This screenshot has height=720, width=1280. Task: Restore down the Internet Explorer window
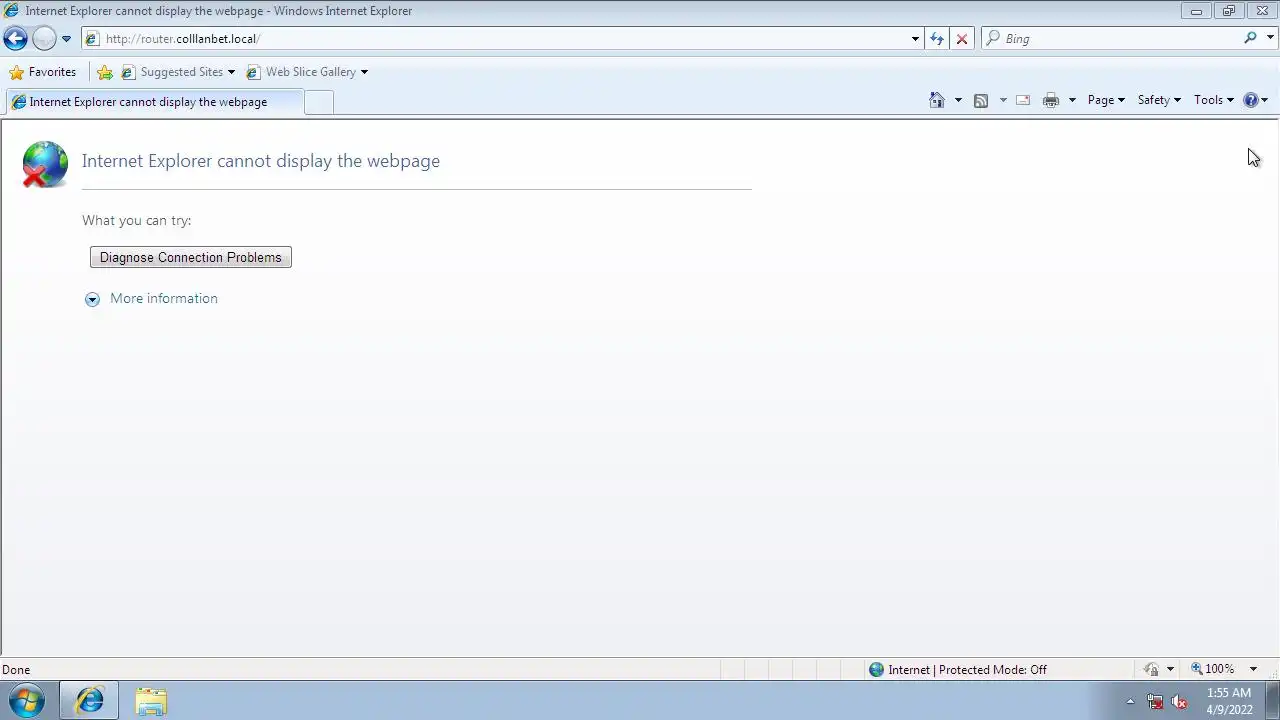[1228, 11]
